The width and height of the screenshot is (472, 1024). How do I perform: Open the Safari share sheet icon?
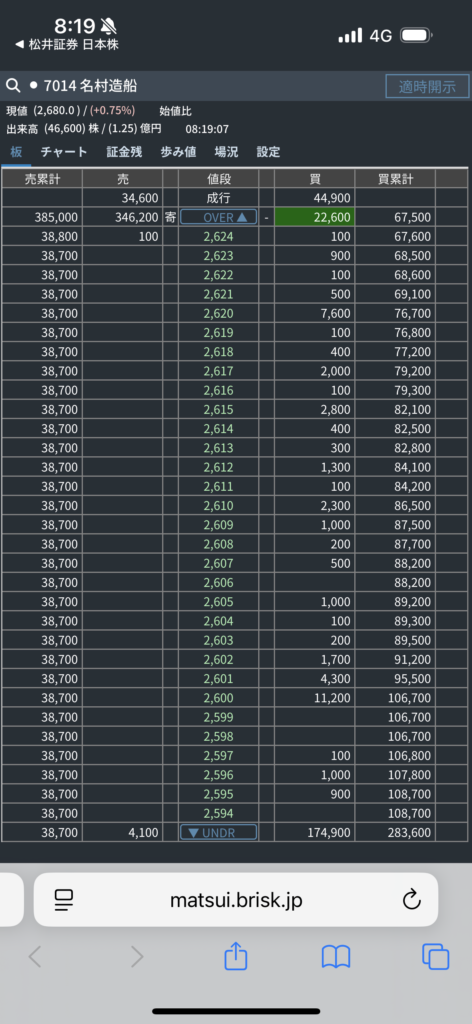pyautogui.click(x=236, y=957)
